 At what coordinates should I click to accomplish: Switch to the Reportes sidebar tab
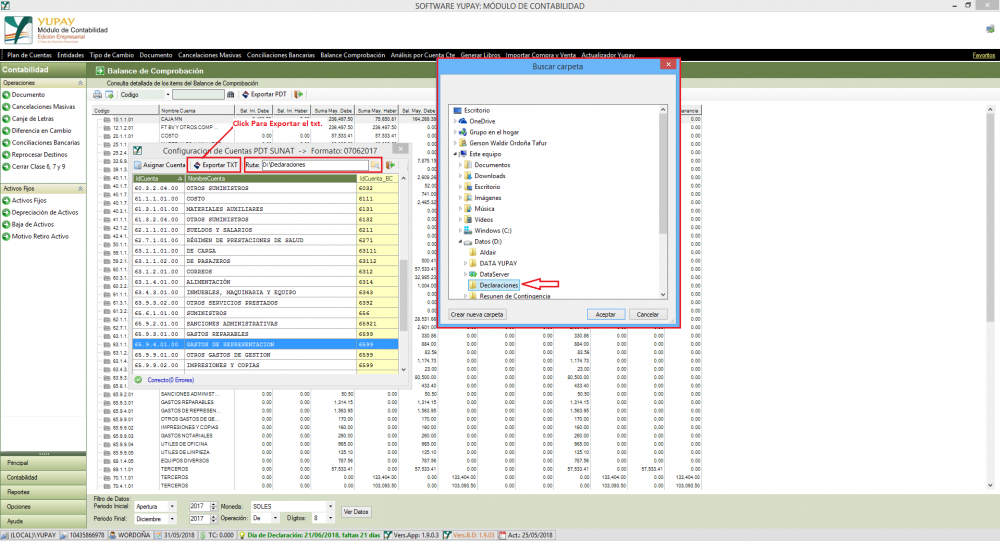coord(43,492)
